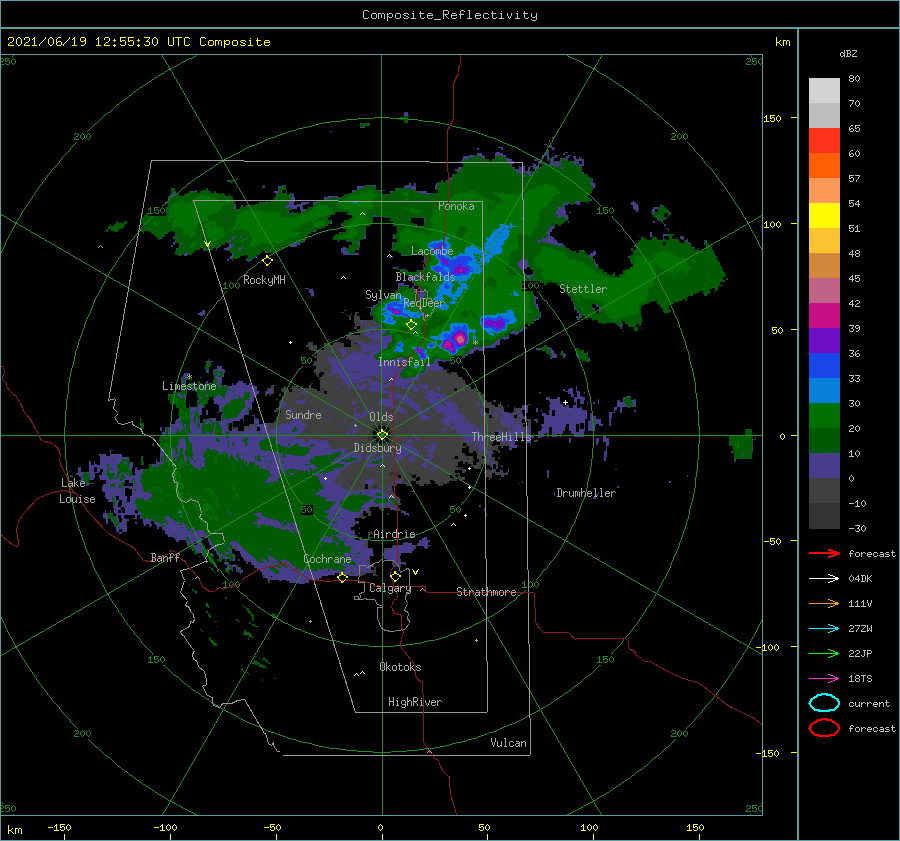Viewport: 900px width, 841px height.
Task: Click the yellow diamond marker above Calgary
Action: pos(395,576)
